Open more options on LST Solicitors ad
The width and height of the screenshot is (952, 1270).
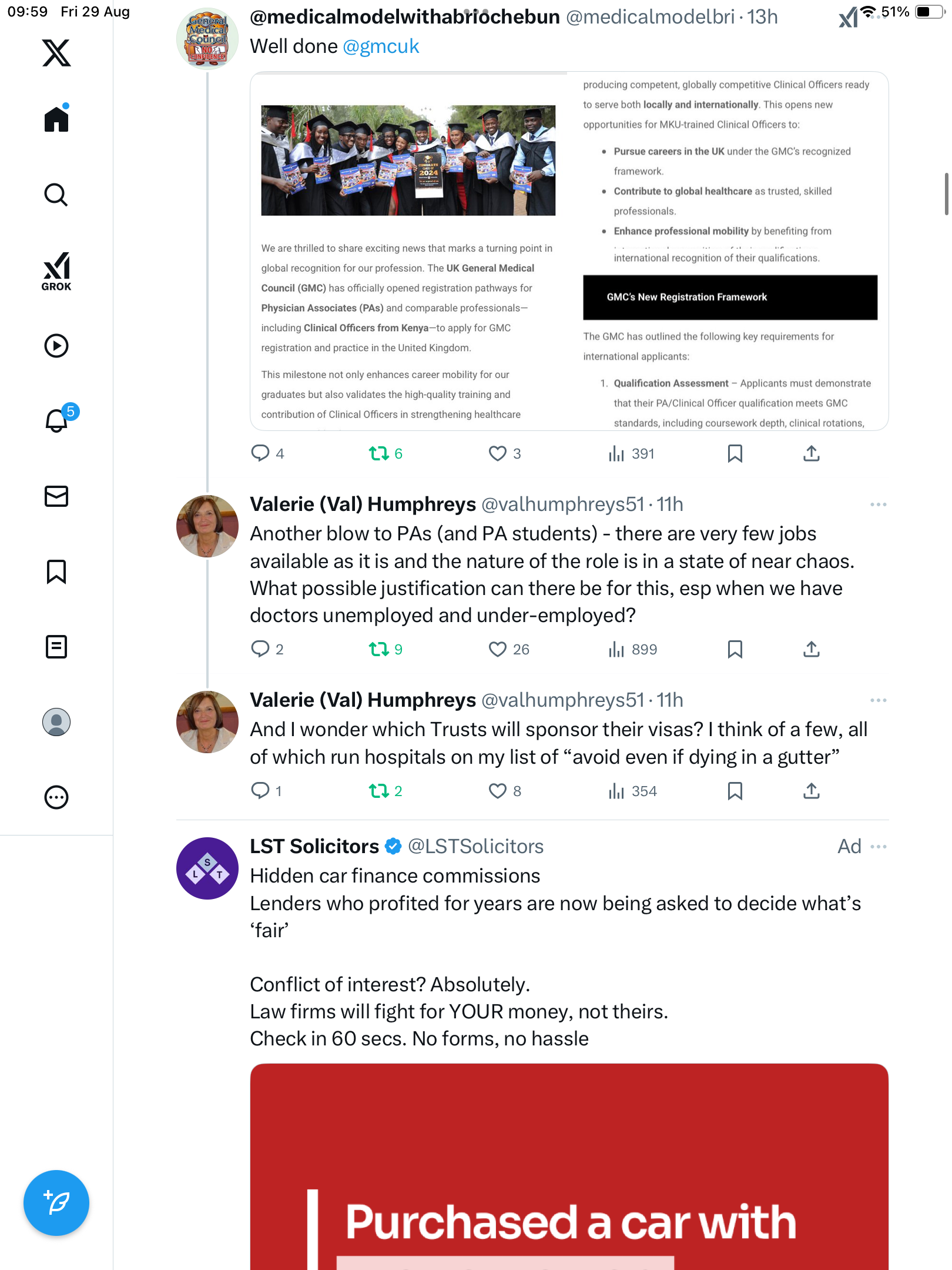879,847
